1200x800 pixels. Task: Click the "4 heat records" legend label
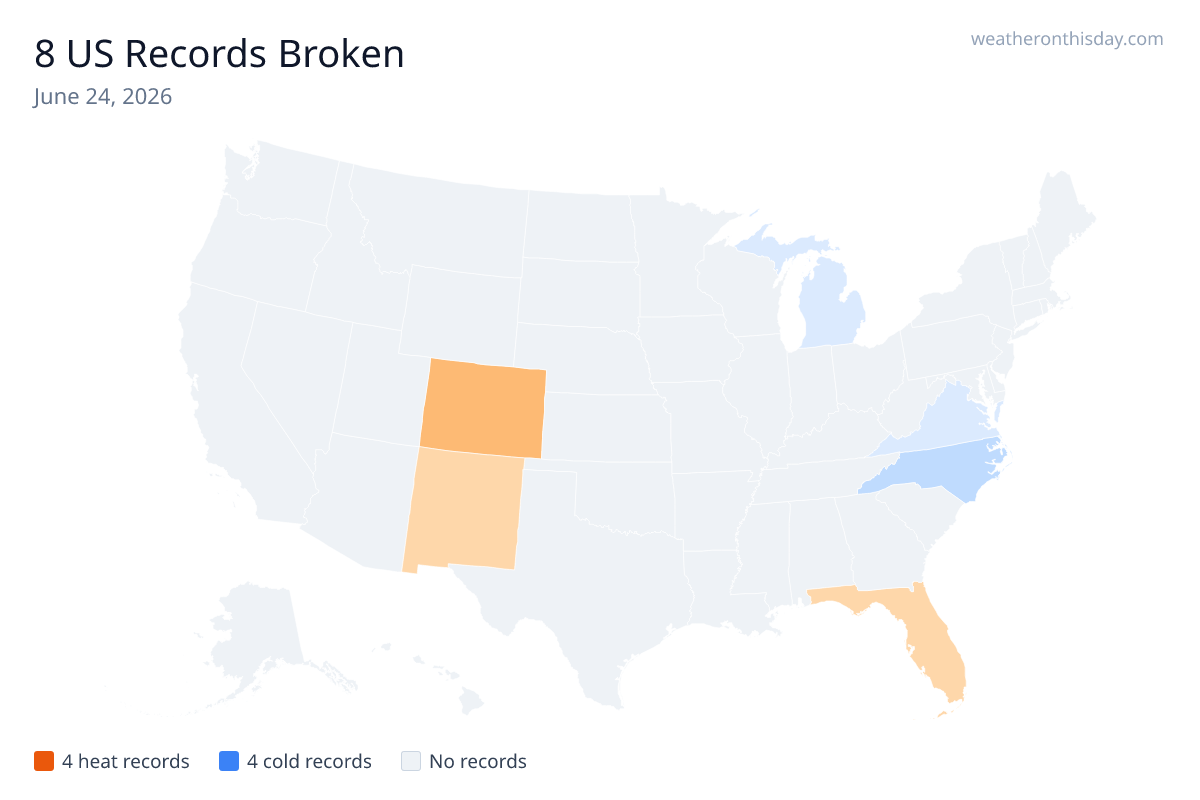pyautogui.click(x=126, y=761)
